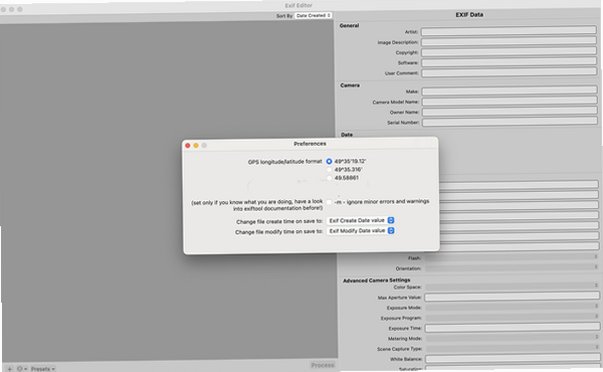Screen dimensions: 603x372
Task: Open the gear action menu icon
Action: 22,369
